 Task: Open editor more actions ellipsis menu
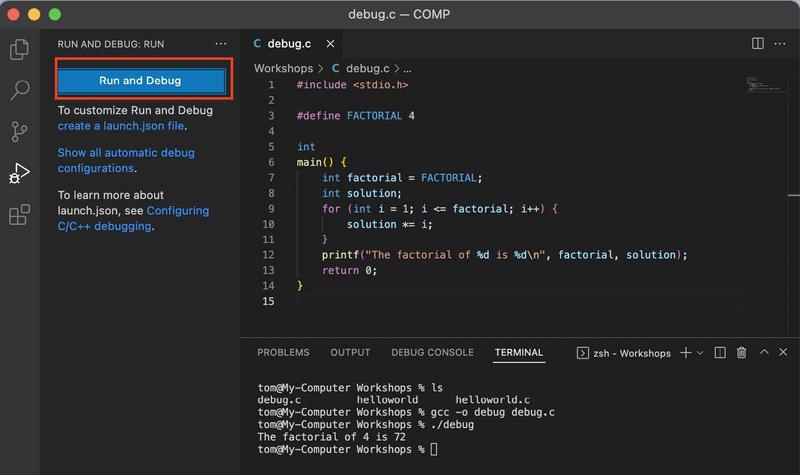(779, 44)
